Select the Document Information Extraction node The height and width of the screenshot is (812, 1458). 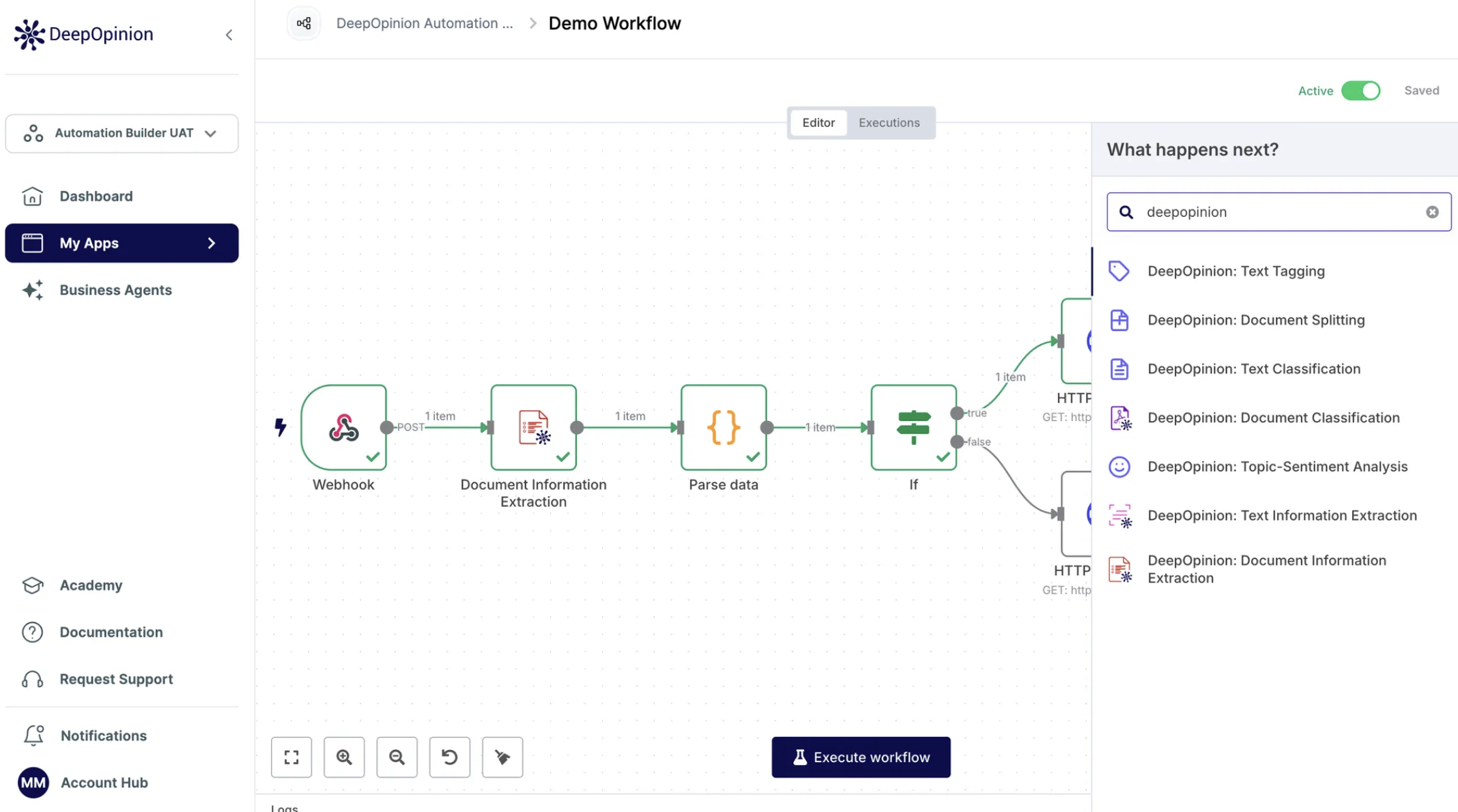pos(533,427)
